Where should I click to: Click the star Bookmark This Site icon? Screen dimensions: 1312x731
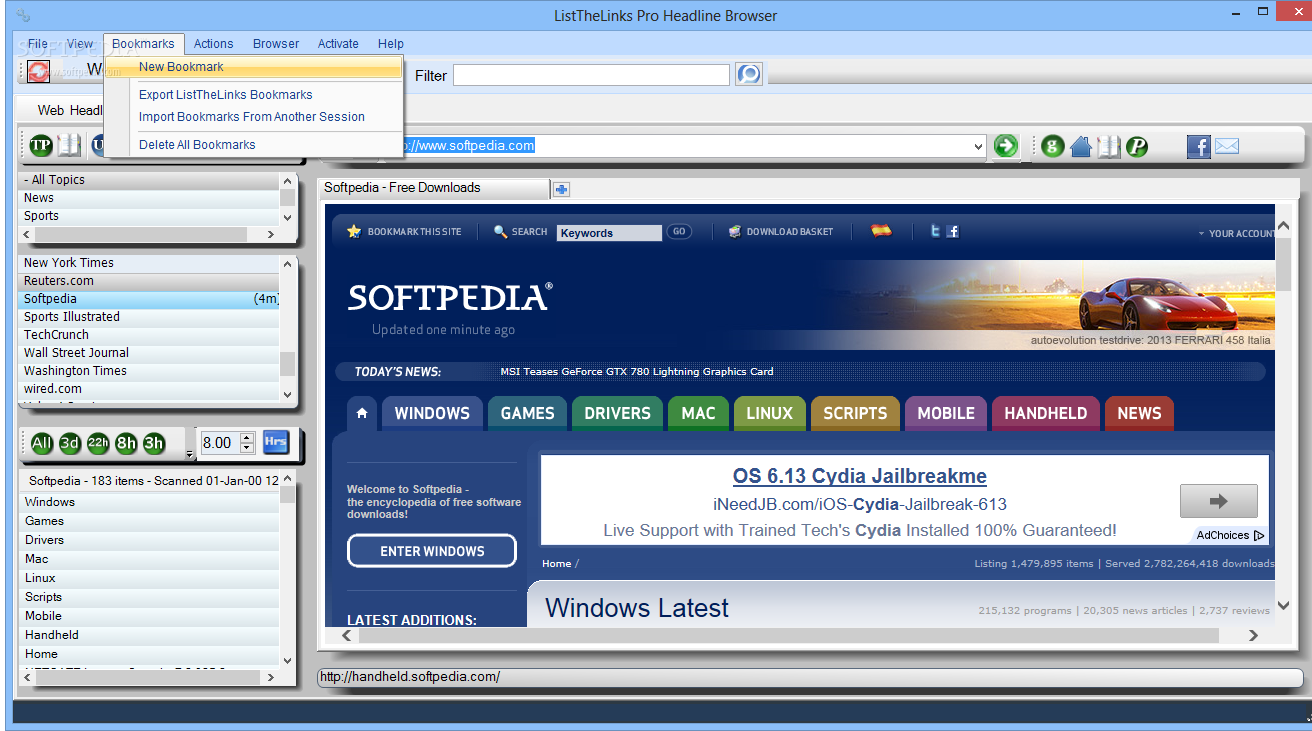point(354,231)
